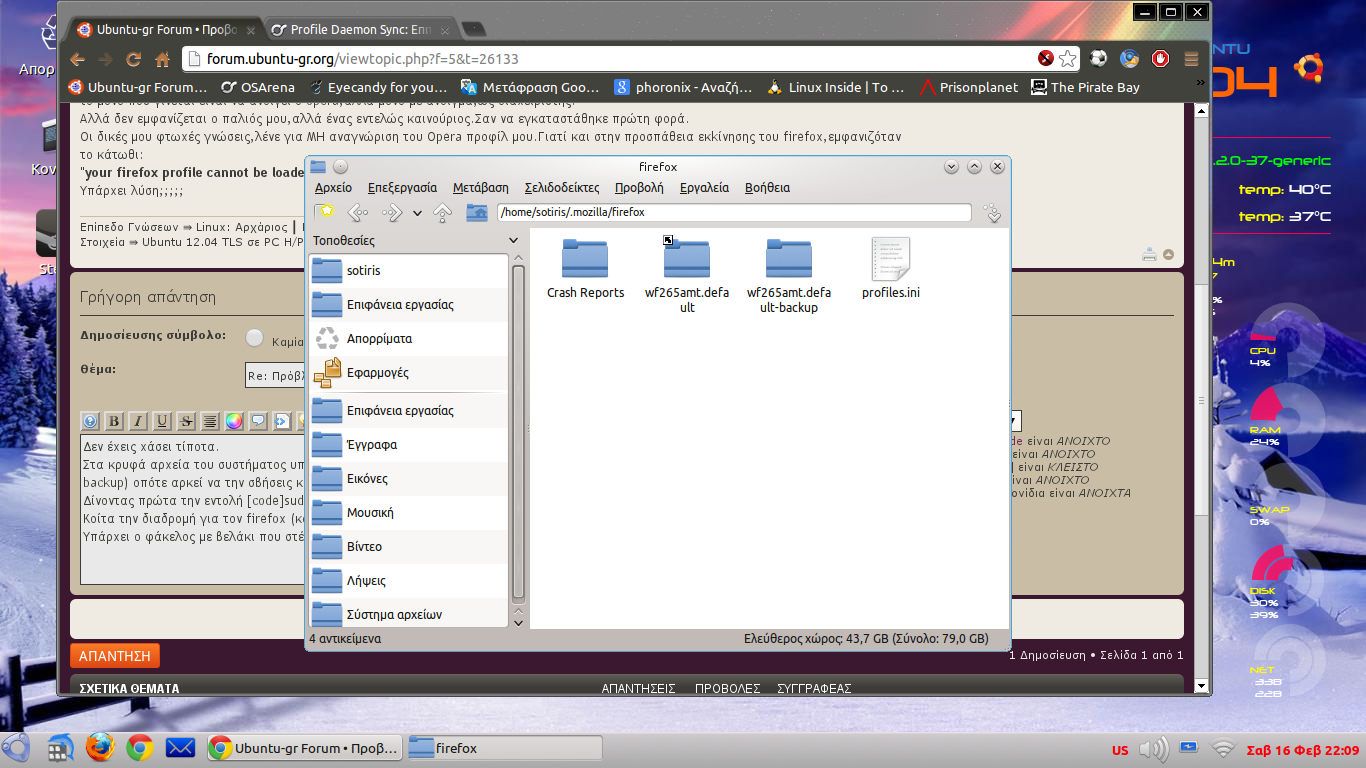The image size is (1366, 768).
Task: Launch Firefox from the taskbar
Action: click(x=99, y=747)
